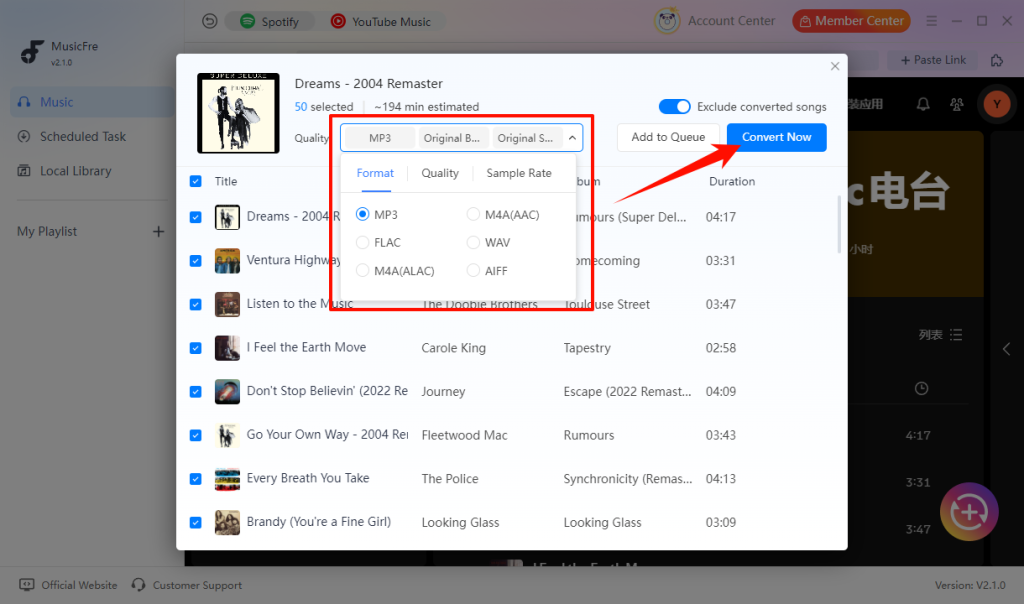The image size is (1024, 604).
Task: Click the Tapestry album cell
Action: click(587, 348)
